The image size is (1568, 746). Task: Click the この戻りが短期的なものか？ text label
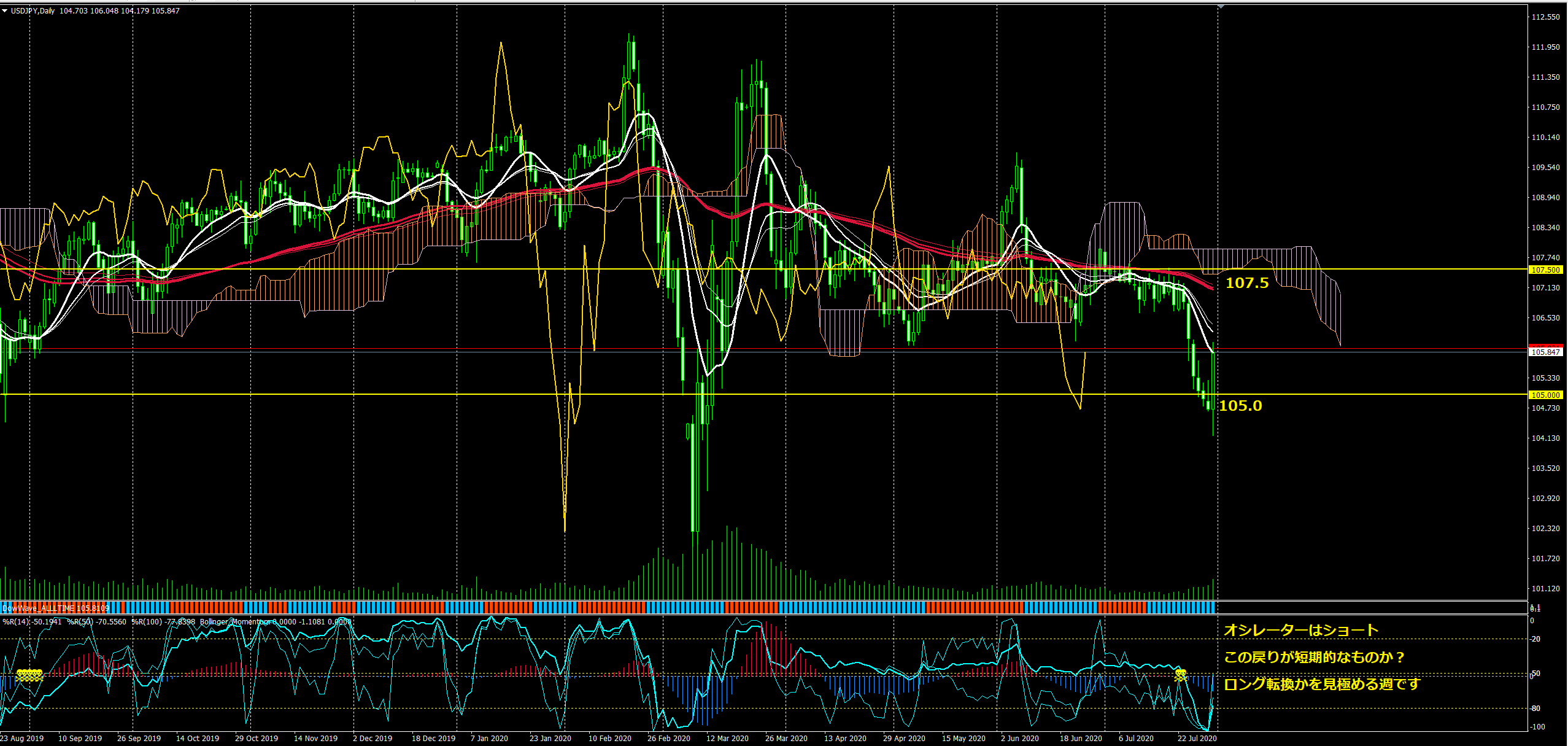coord(1313,657)
